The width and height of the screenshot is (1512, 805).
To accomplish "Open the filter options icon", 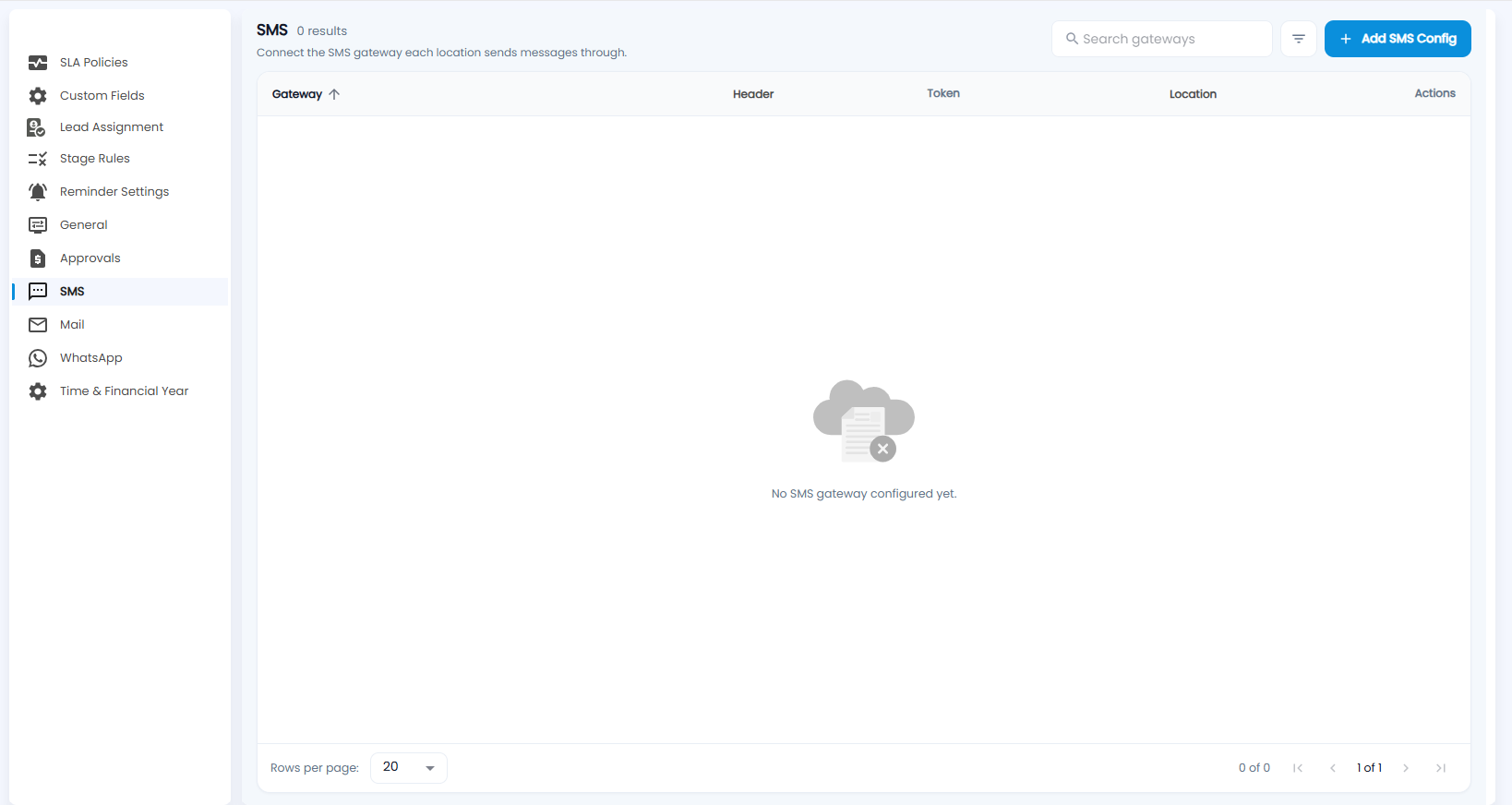I will 1299,39.
